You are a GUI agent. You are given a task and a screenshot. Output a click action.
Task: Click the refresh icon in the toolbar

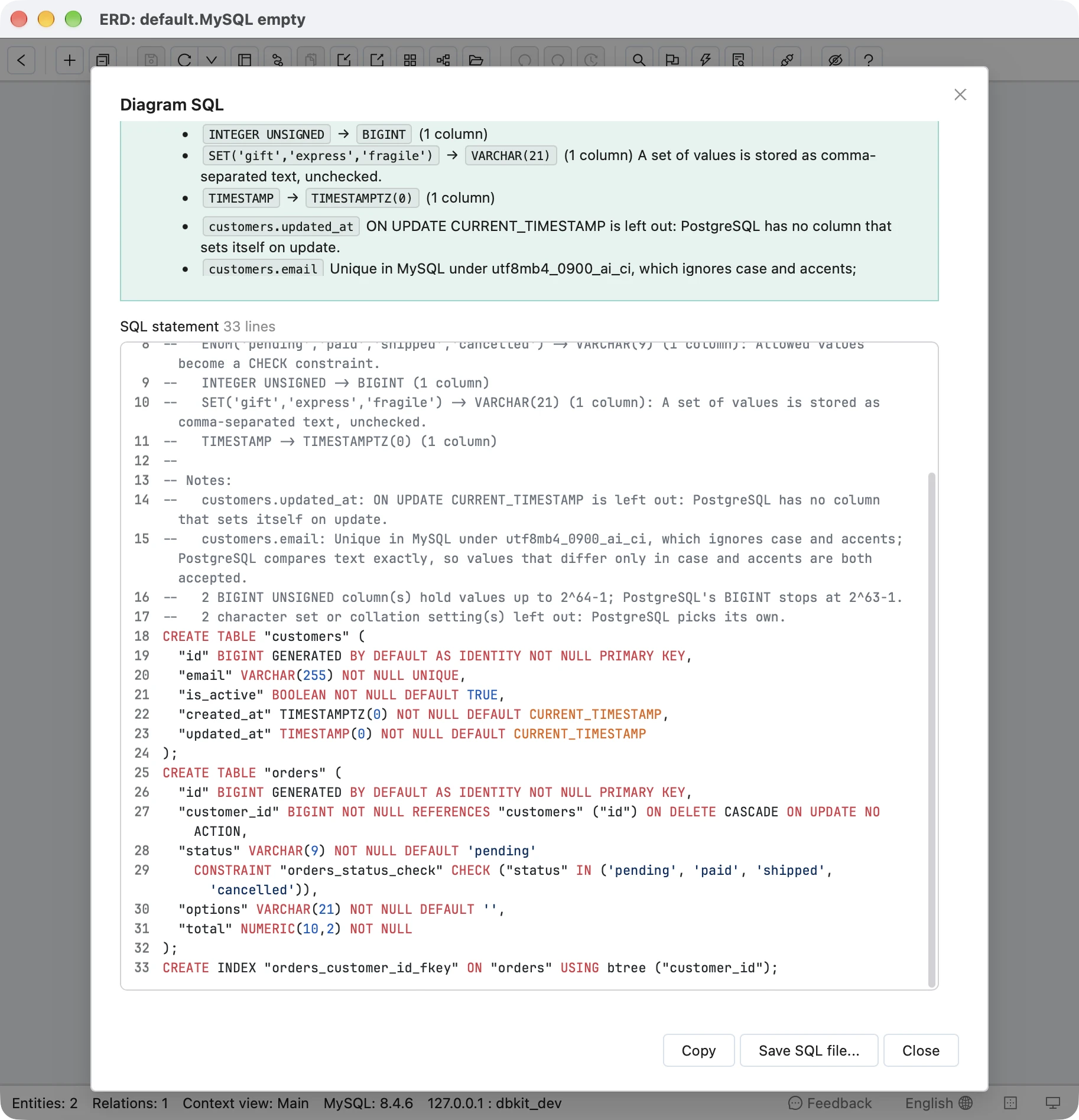click(x=184, y=60)
